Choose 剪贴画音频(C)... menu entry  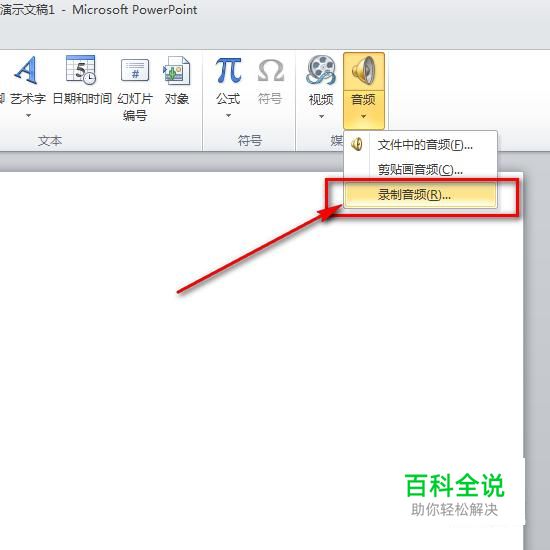(421, 170)
